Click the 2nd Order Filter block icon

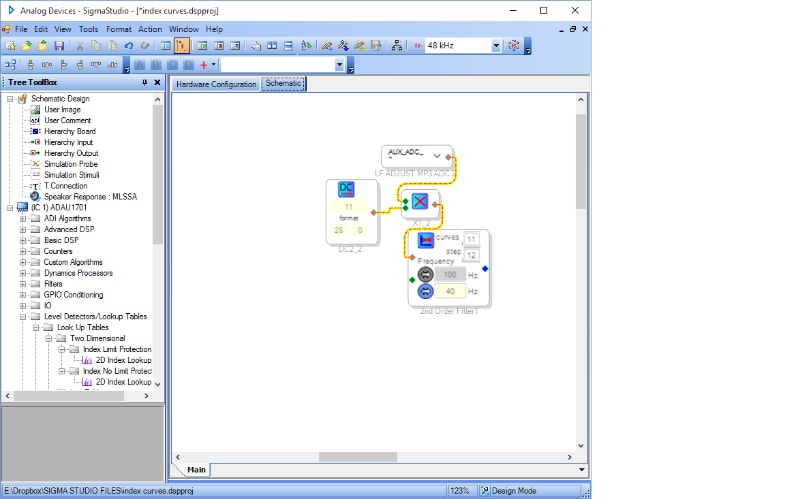426,240
